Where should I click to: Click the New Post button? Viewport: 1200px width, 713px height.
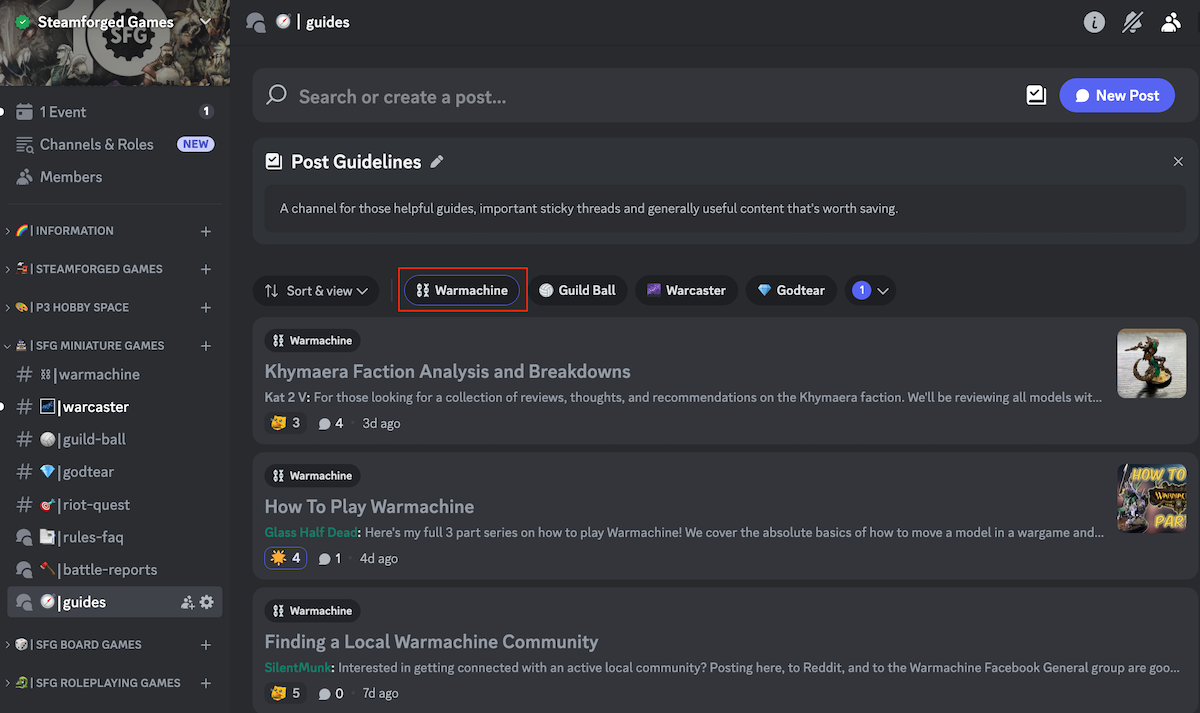click(x=1117, y=96)
